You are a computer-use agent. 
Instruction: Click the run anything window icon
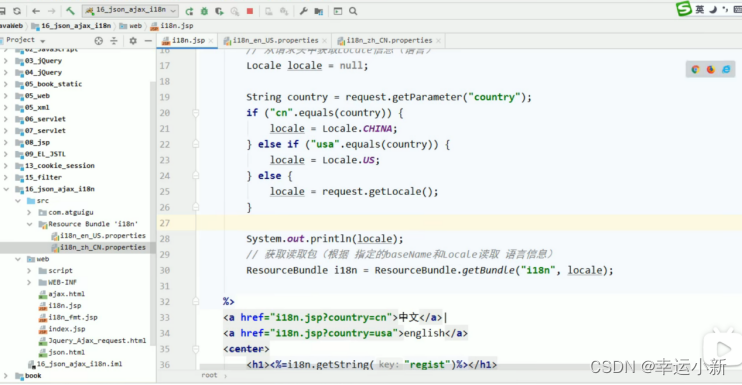pyautogui.click(x=338, y=11)
